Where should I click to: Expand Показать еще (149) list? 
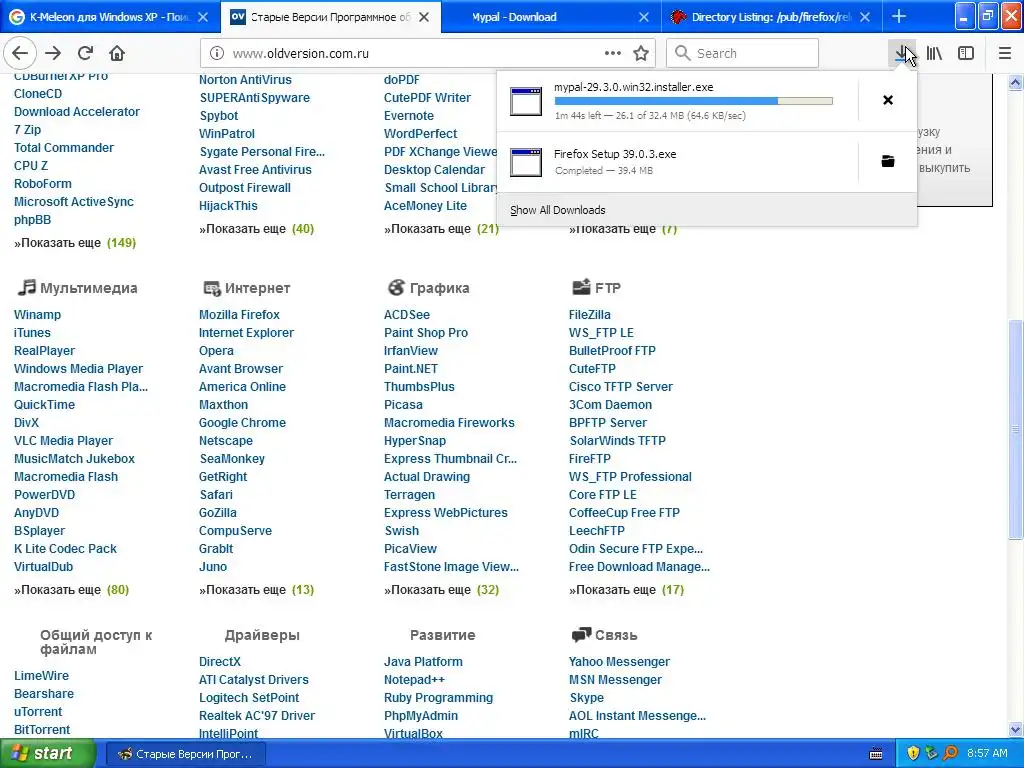75,243
